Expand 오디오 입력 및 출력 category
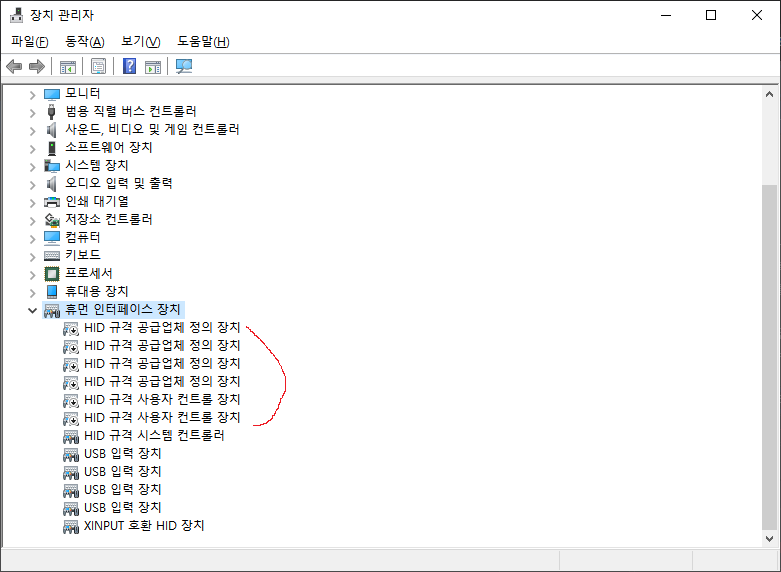 pos(32,185)
